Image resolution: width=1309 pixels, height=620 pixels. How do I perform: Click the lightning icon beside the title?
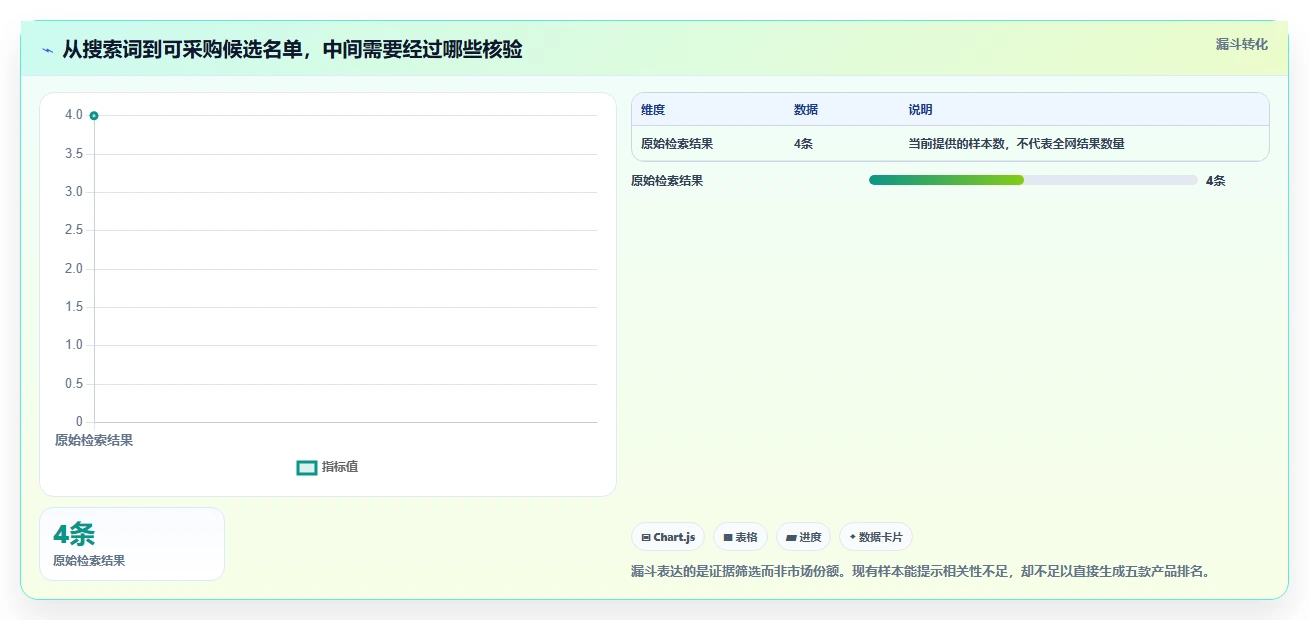tap(48, 50)
